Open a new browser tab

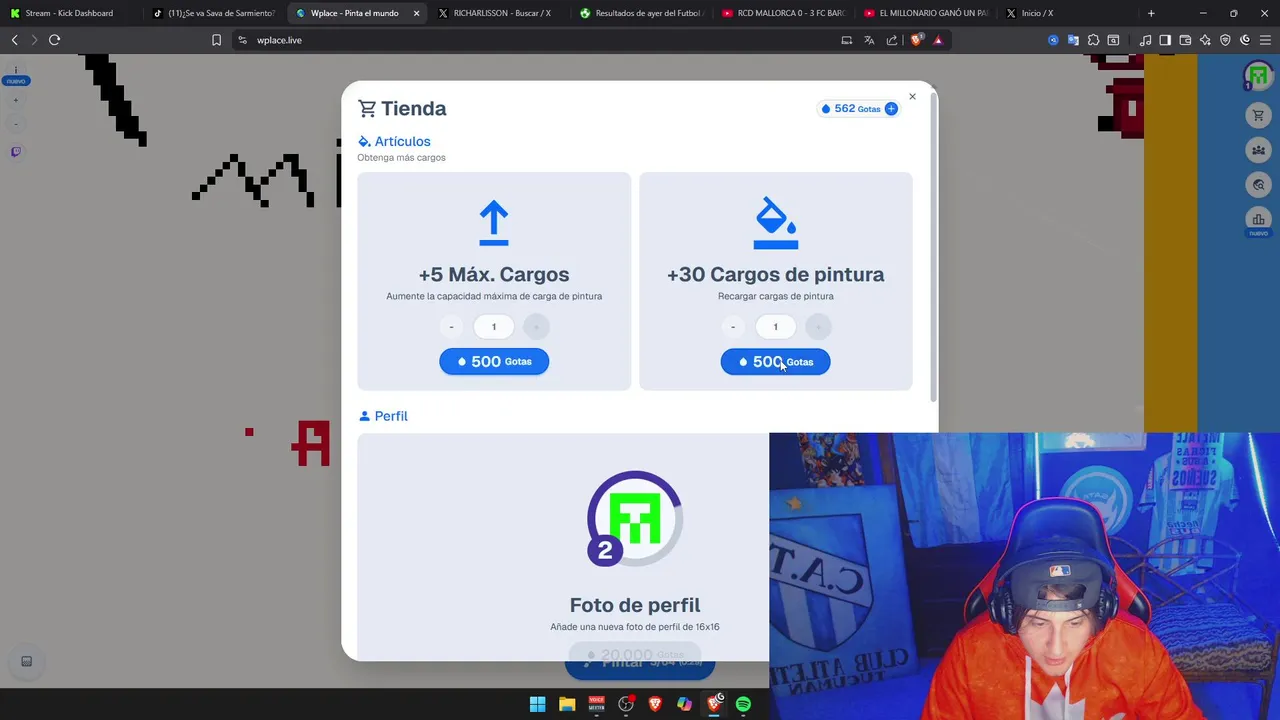click(x=1151, y=13)
